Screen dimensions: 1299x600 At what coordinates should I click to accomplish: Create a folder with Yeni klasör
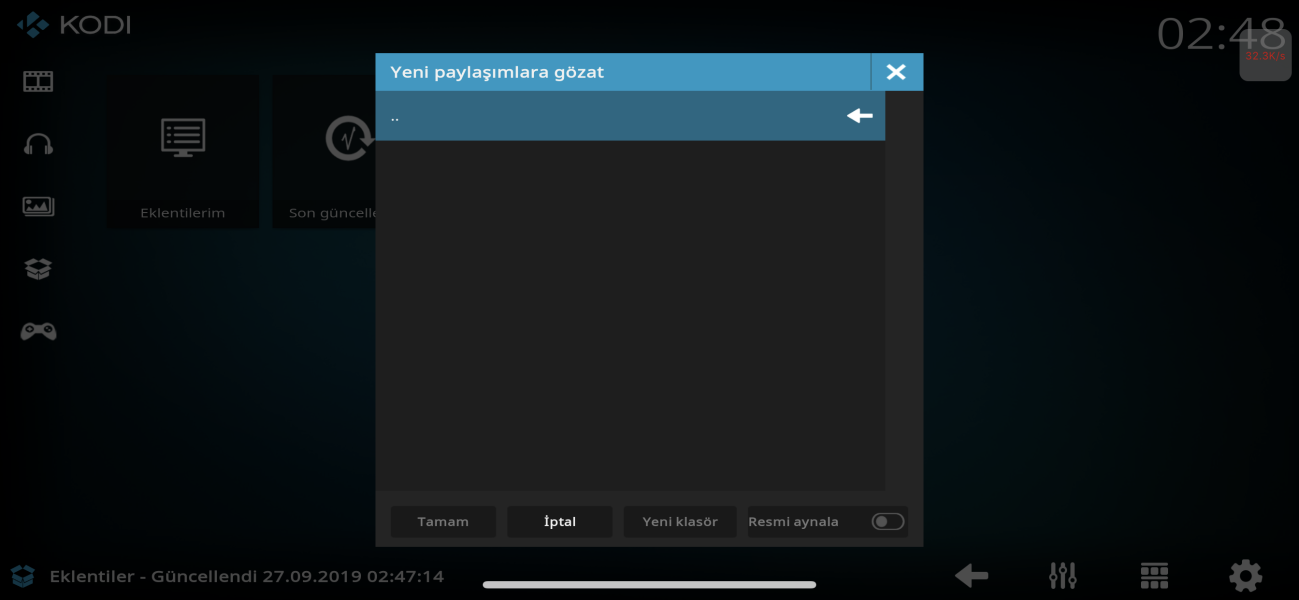[680, 521]
